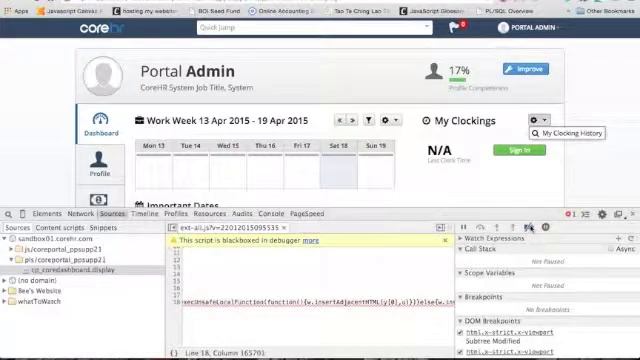Uncheck the first html.x-strict.x-viewport DOM breakpoint

pos(460,333)
